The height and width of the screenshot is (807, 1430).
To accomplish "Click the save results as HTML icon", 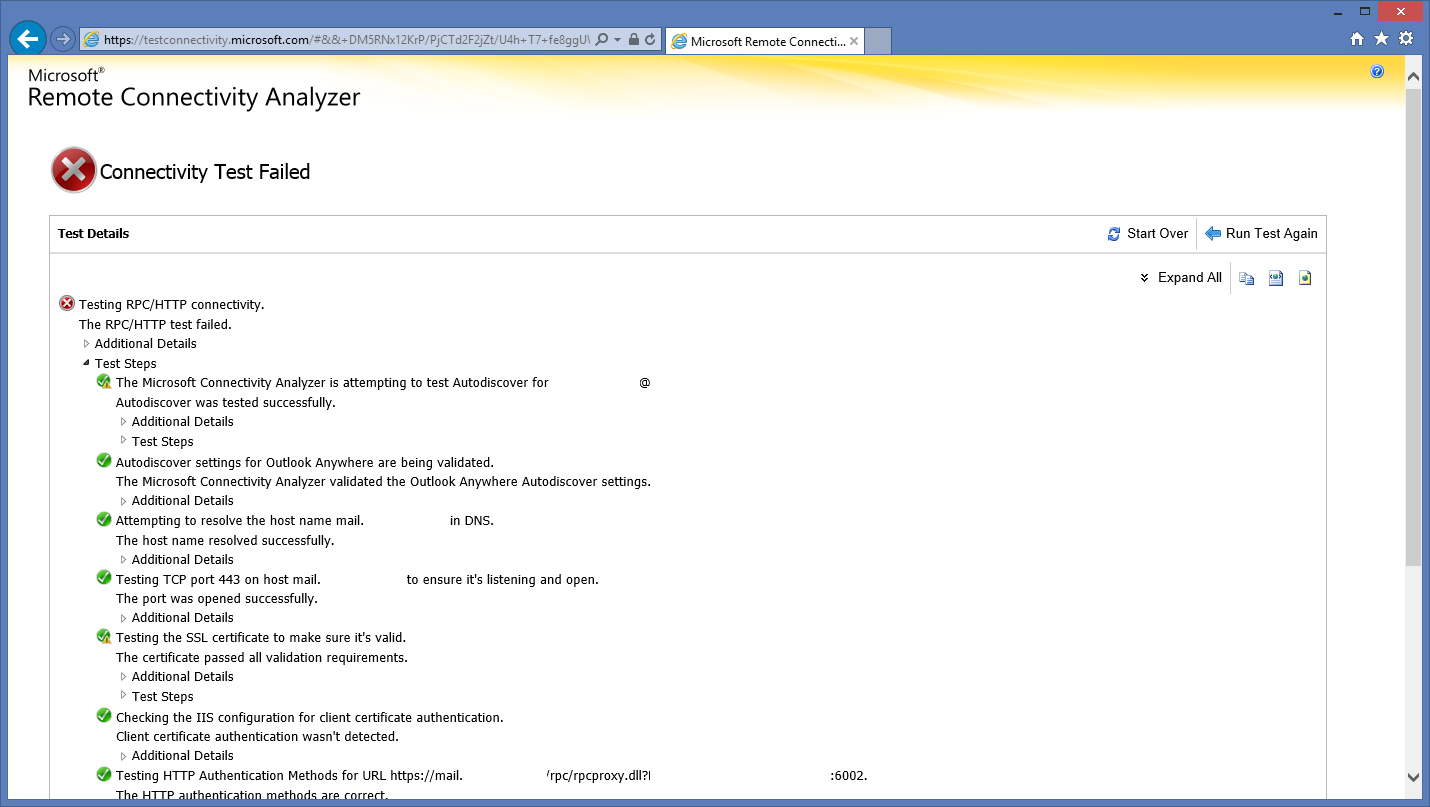I will [1305, 278].
